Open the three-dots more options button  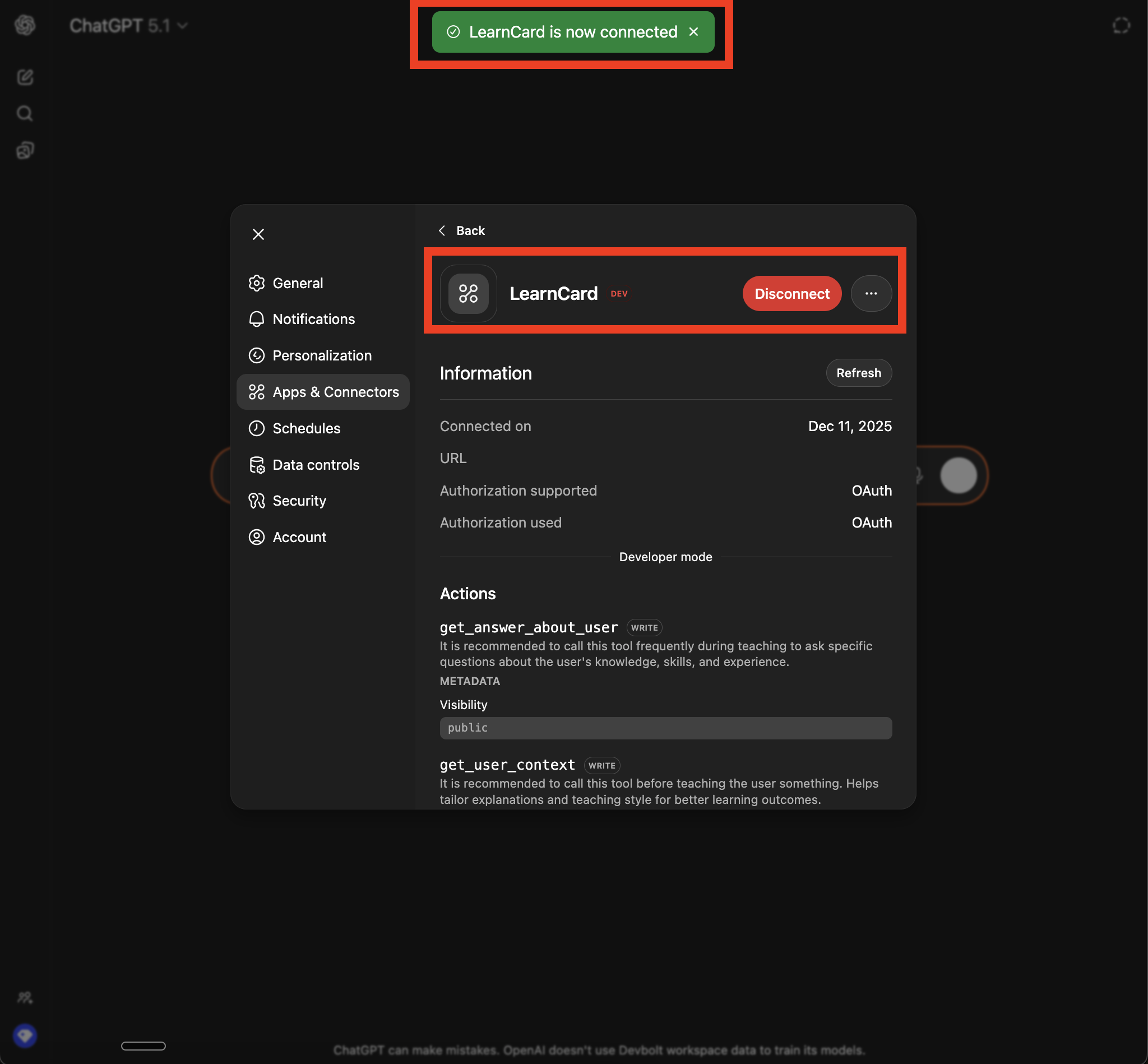tap(871, 294)
